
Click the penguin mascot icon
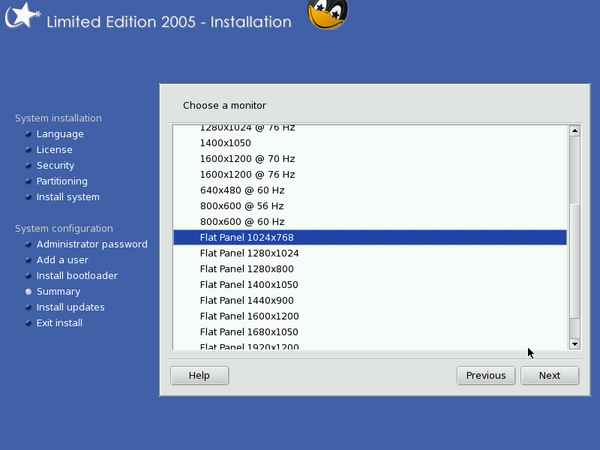(x=328, y=14)
